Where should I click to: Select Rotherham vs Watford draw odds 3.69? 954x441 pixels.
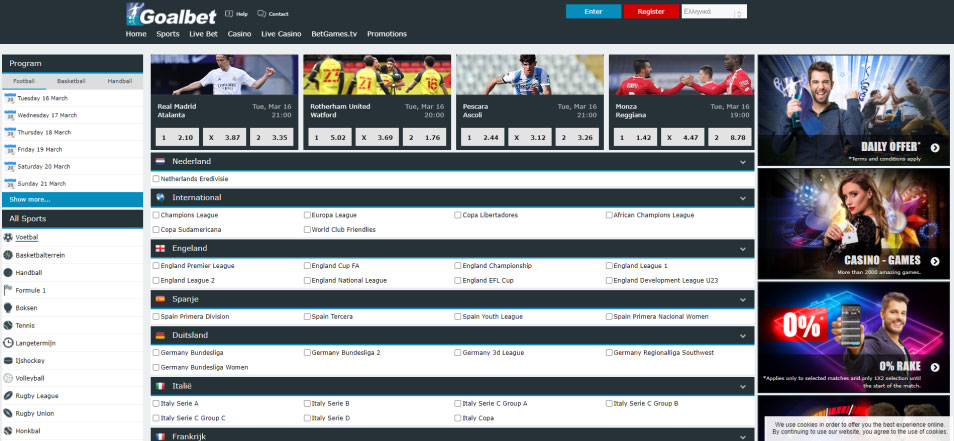coord(377,137)
